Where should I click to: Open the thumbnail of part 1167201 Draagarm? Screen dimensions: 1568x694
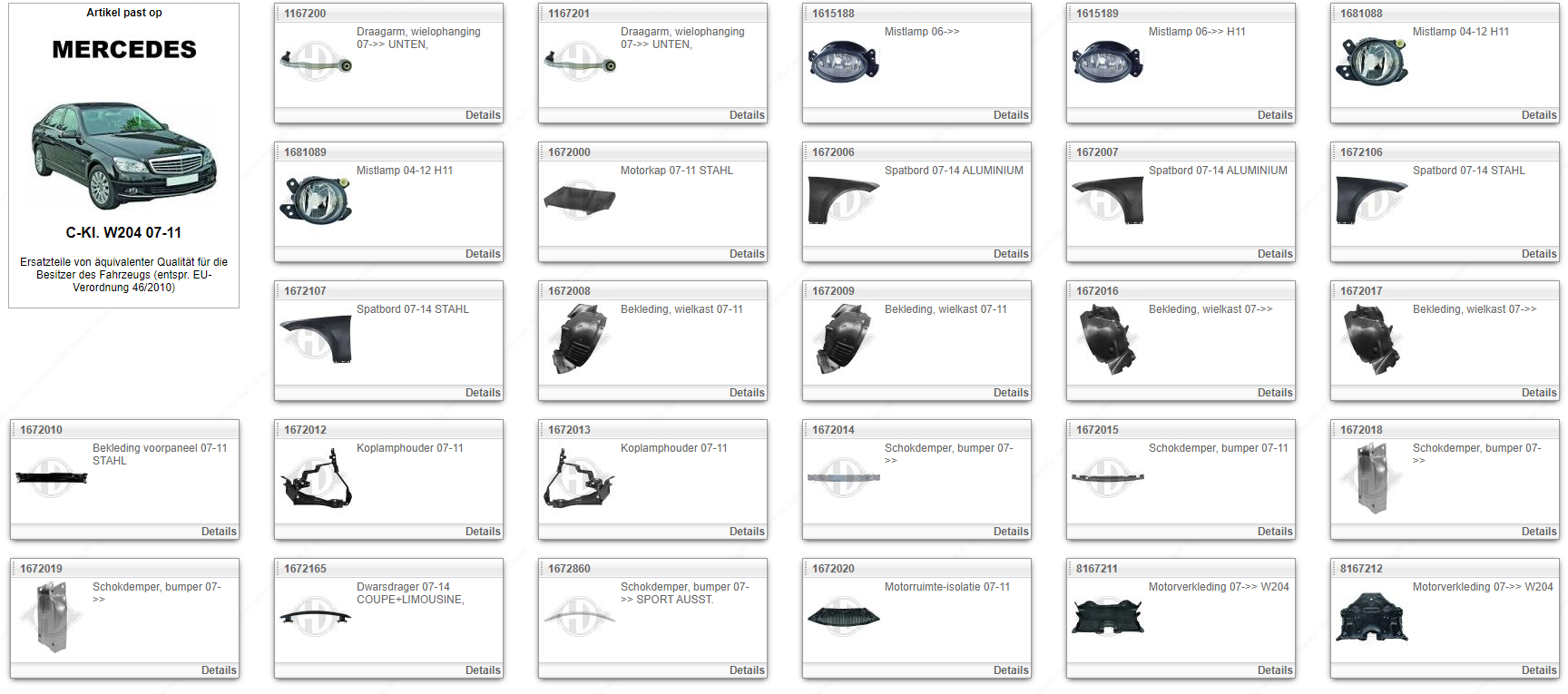coord(580,62)
